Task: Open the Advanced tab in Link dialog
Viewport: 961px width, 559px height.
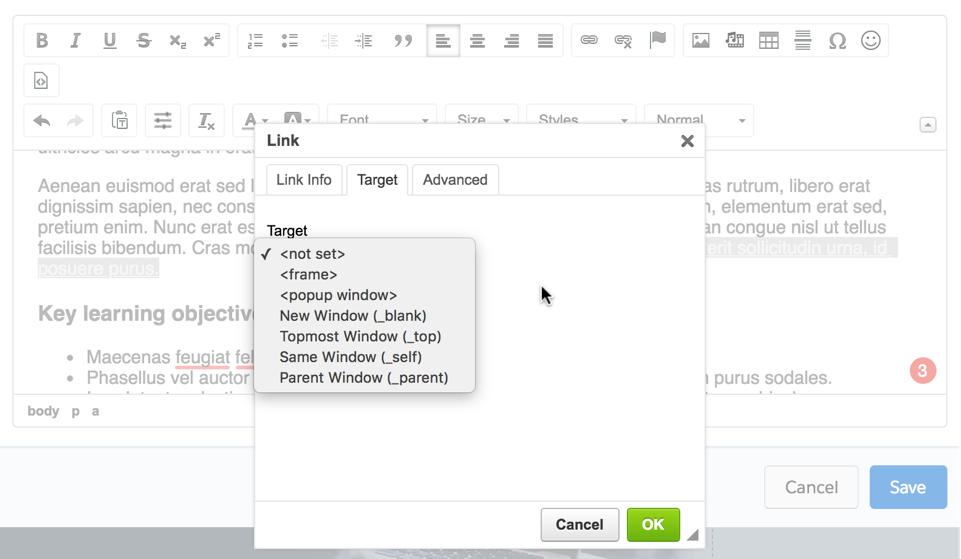Action: coord(455,180)
